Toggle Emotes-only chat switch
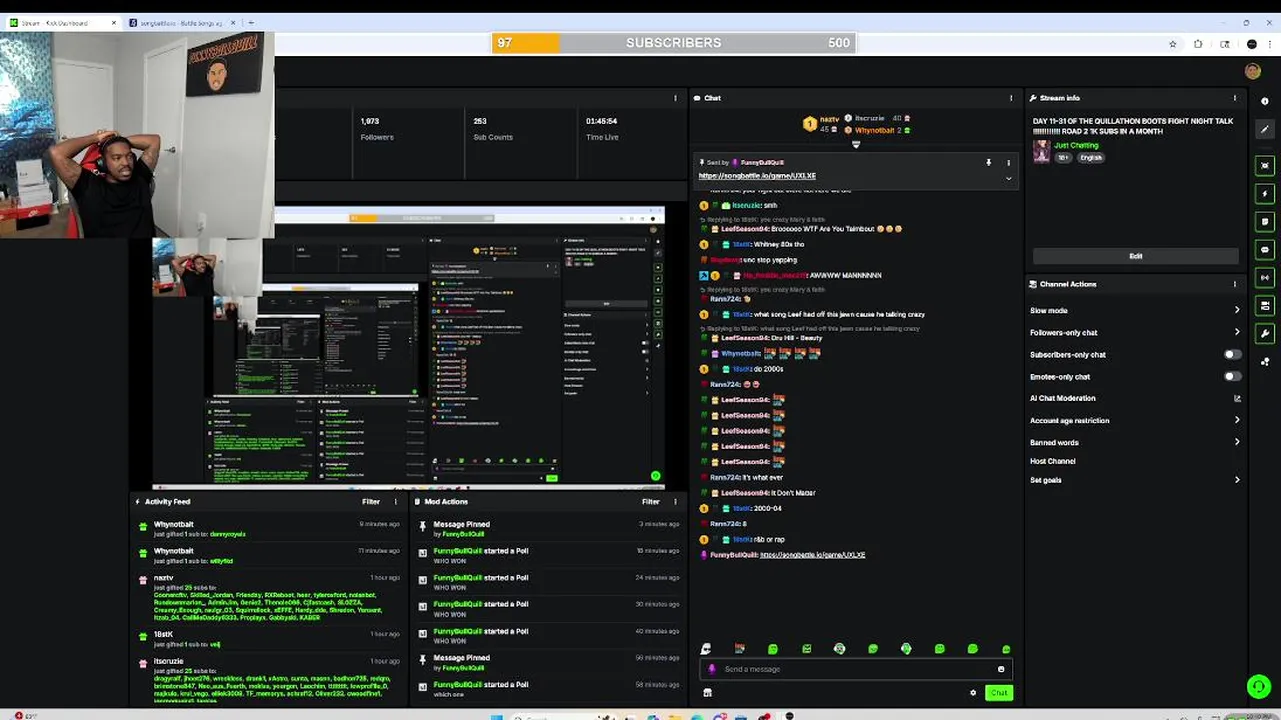The image size is (1281, 720). (x=1232, y=376)
